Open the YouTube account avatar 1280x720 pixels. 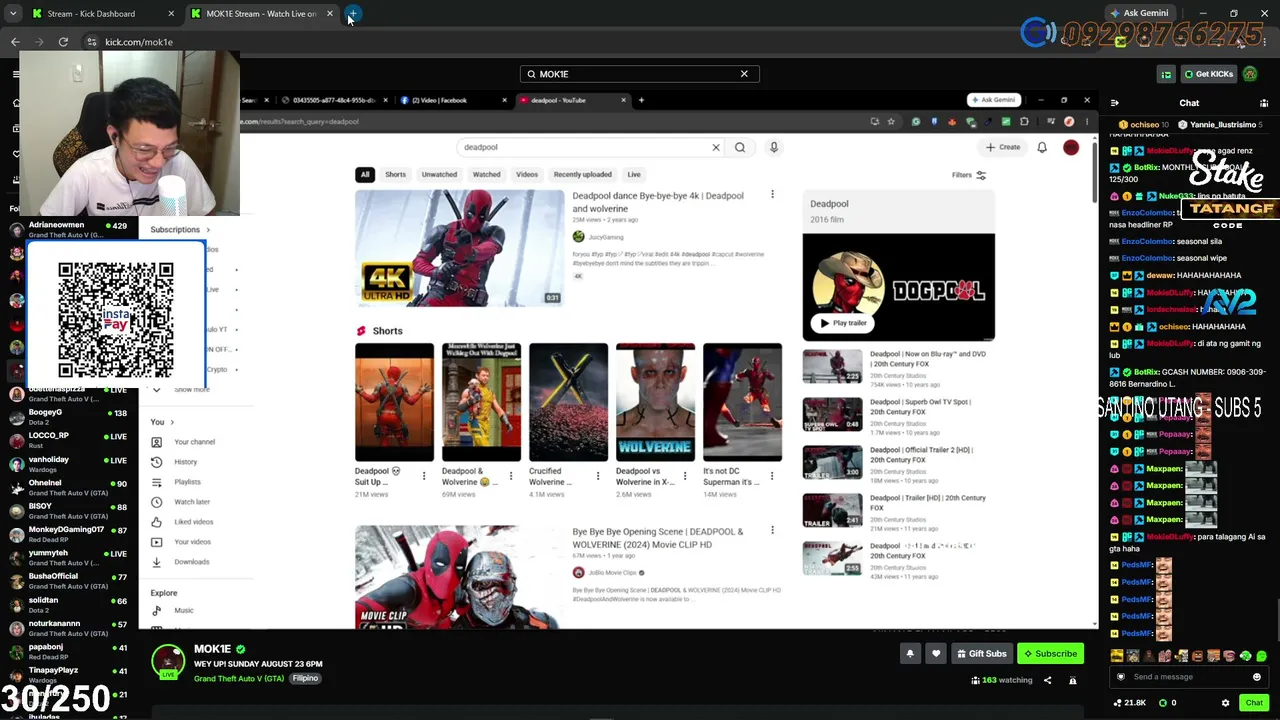click(1071, 147)
